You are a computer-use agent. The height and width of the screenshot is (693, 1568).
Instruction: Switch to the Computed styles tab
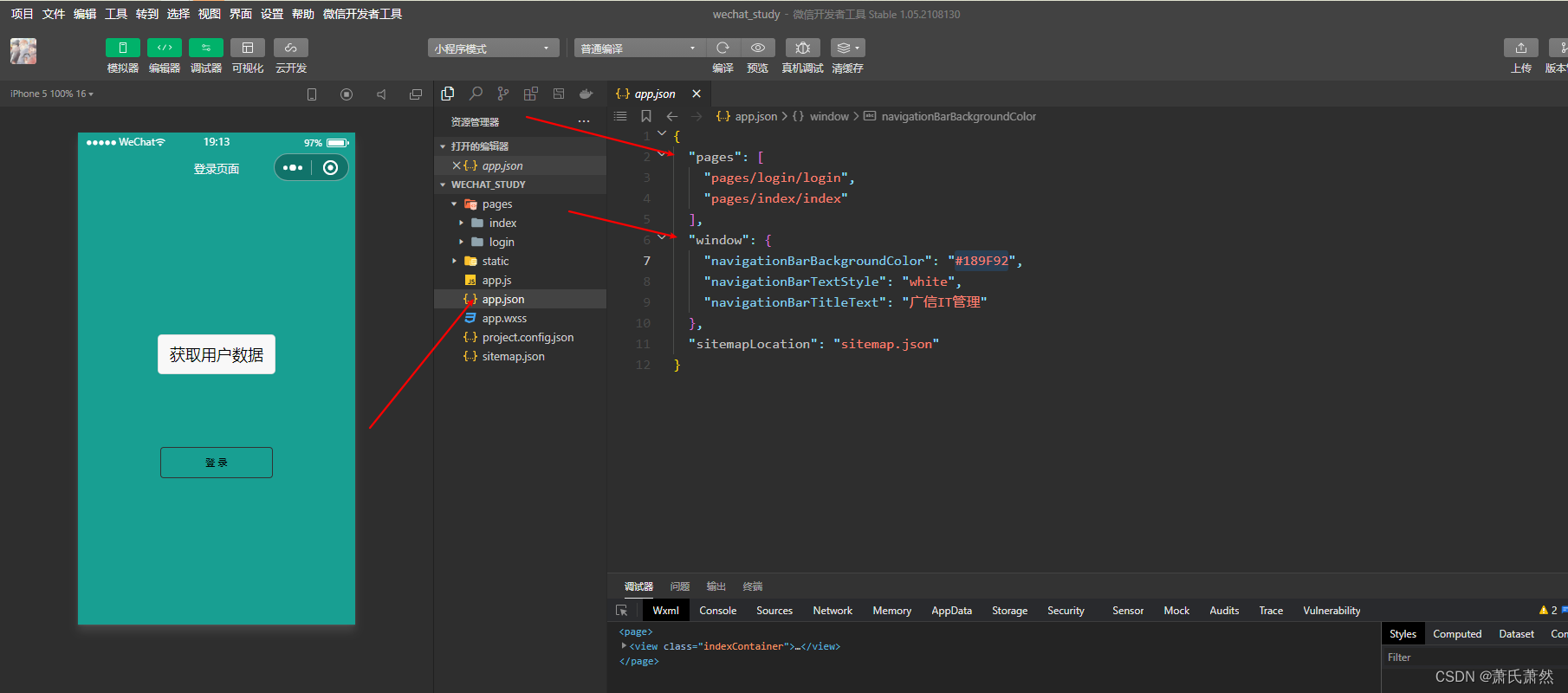(1457, 634)
